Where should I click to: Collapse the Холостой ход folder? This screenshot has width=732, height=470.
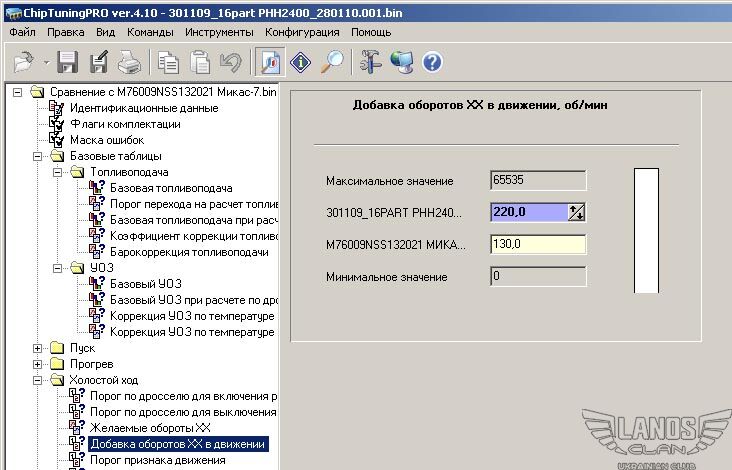coord(39,380)
